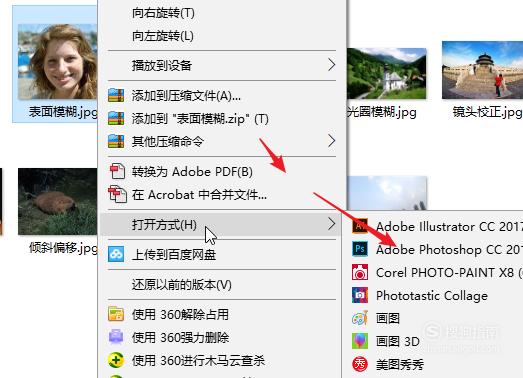Select 播放到设备 menu entry
This screenshot has width=523, height=378.
(x=222, y=65)
